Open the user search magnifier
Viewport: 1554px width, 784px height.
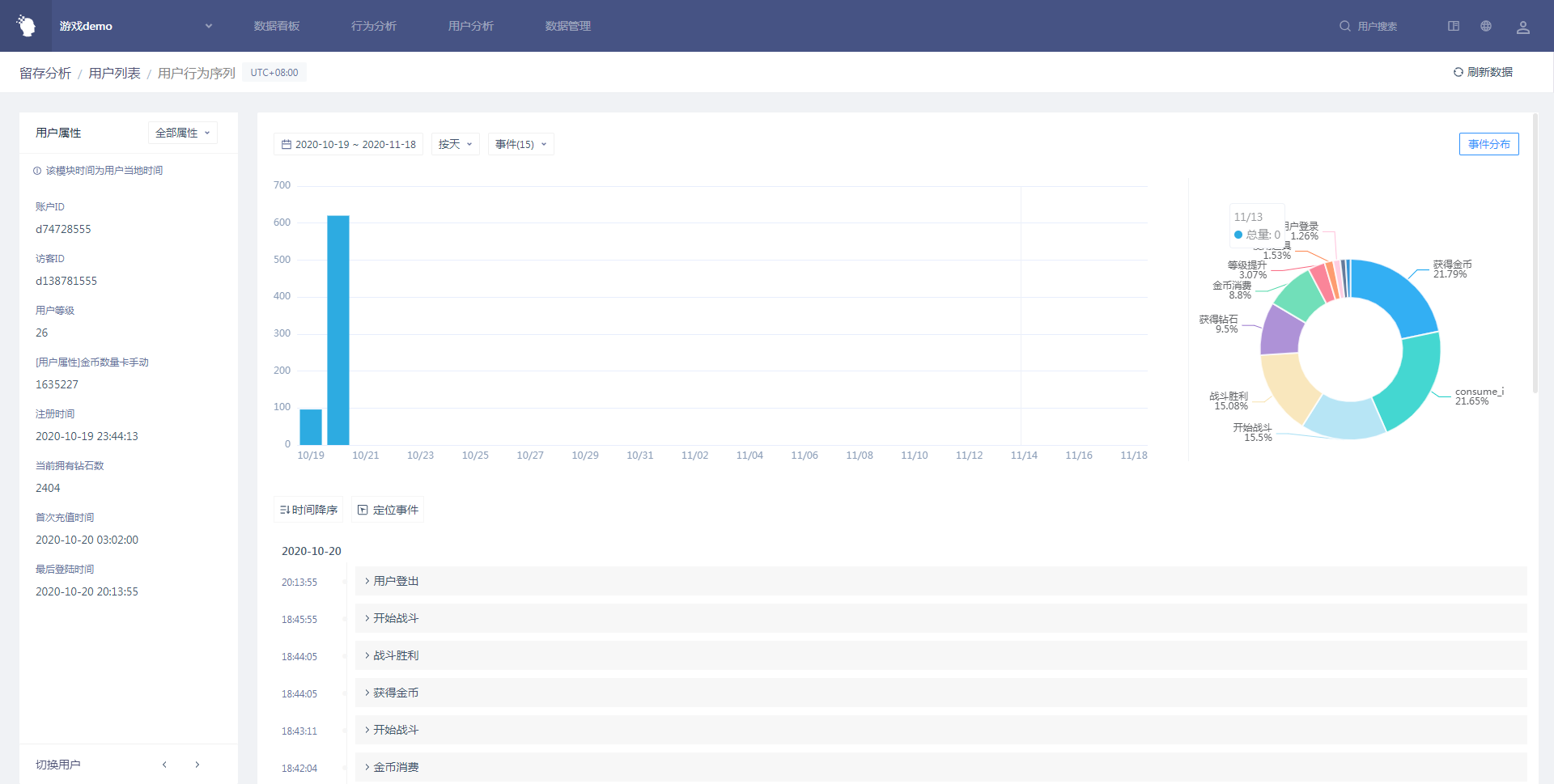click(1344, 26)
